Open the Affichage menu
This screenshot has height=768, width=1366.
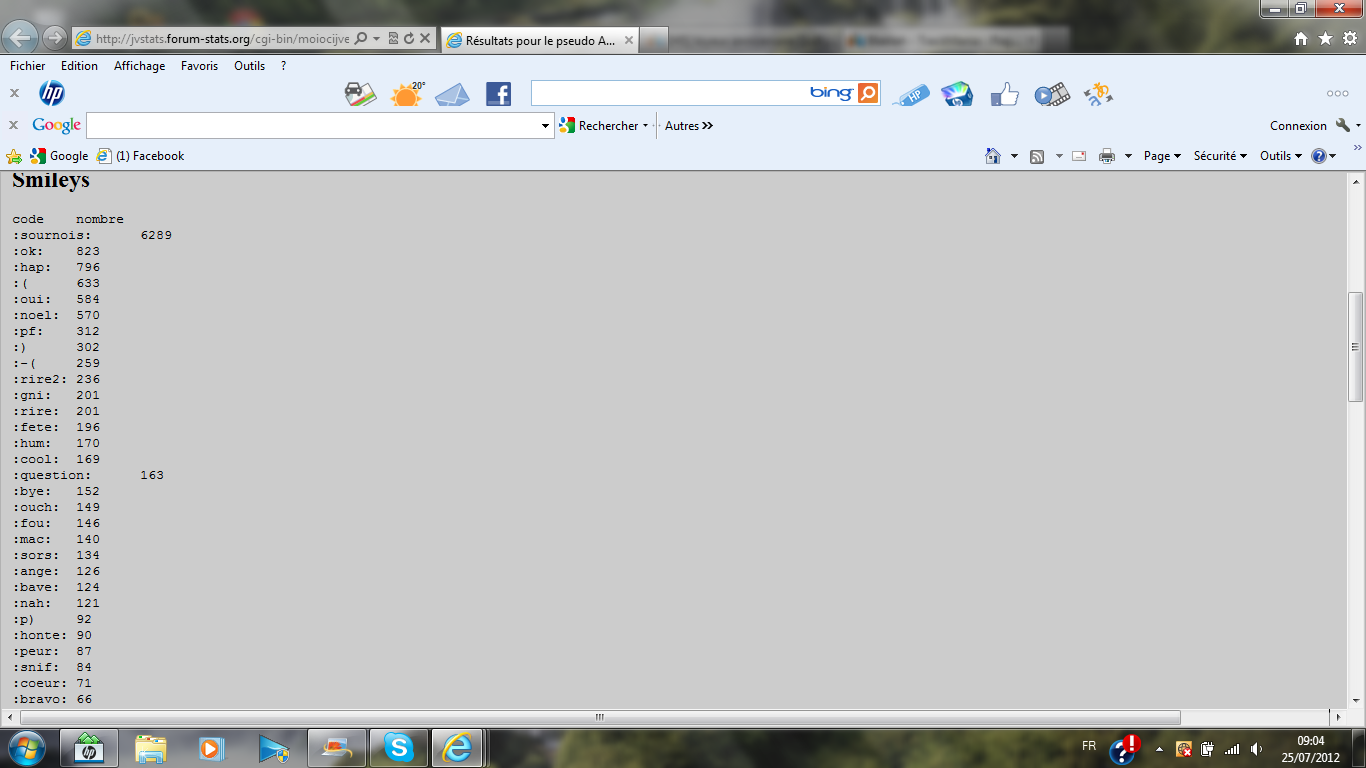click(x=139, y=66)
